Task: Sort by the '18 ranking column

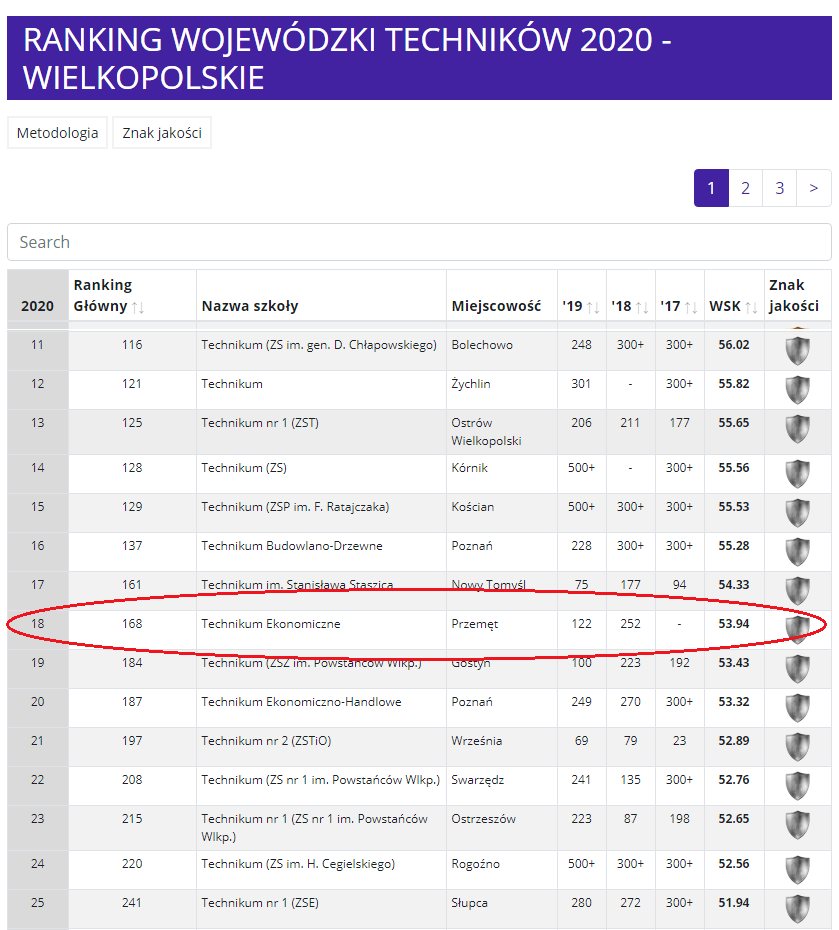Action: (x=642, y=307)
